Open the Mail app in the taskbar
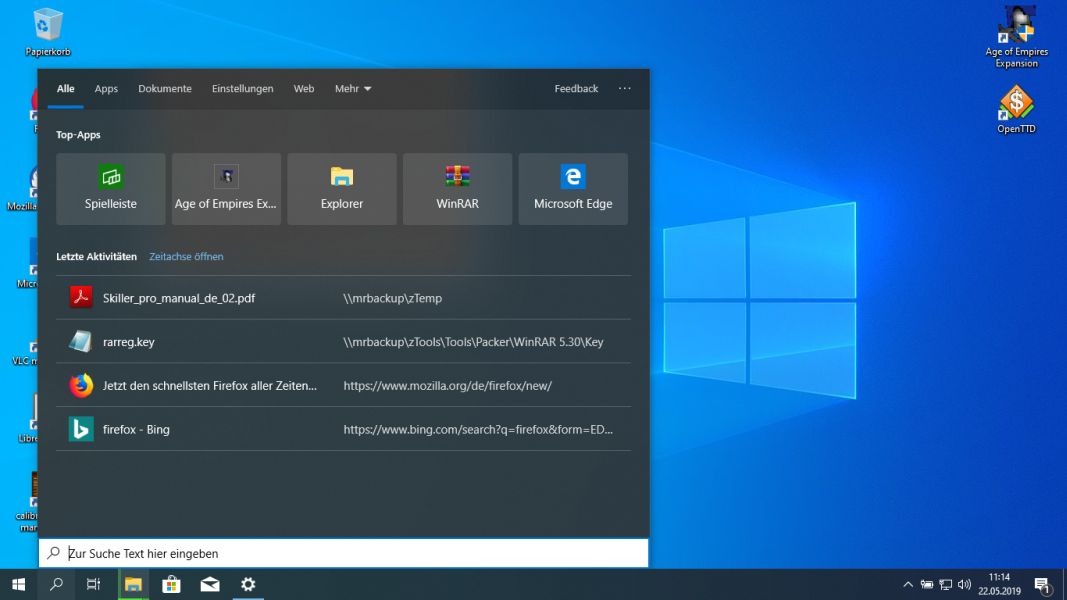Screen dimensions: 1067x600 pos(210,584)
